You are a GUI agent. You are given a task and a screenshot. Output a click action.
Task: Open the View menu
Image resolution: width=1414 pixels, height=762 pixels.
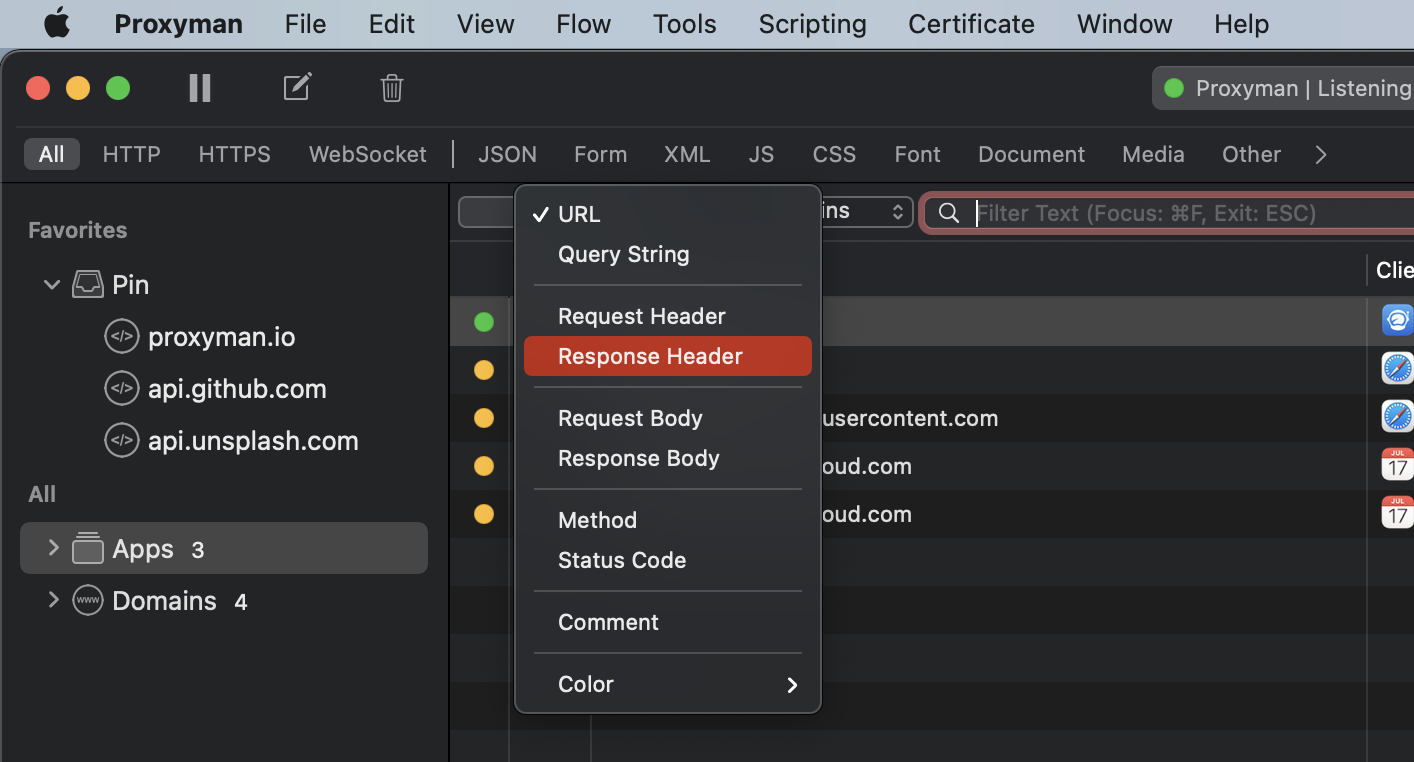click(x=485, y=24)
